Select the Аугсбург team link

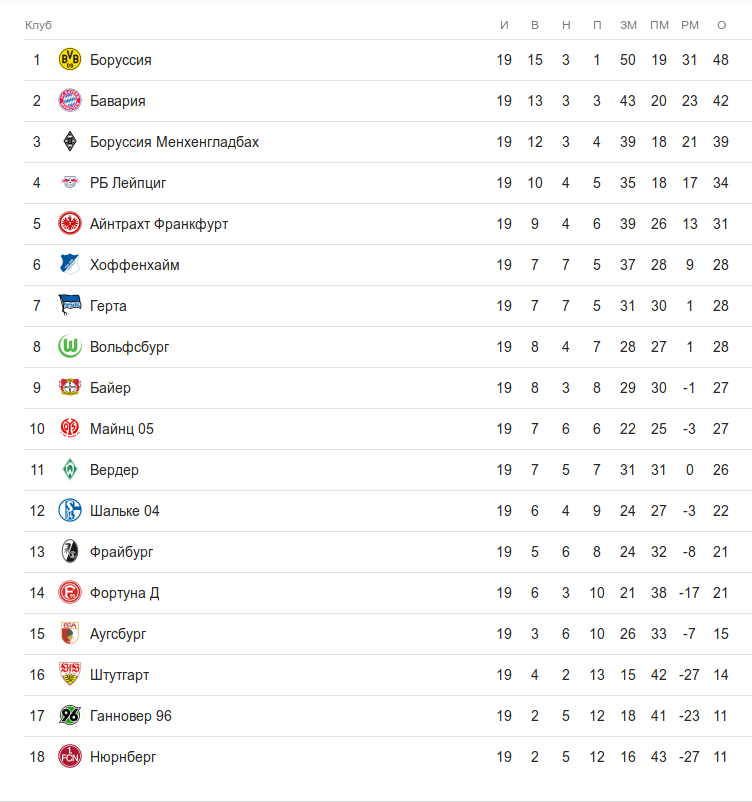[118, 634]
